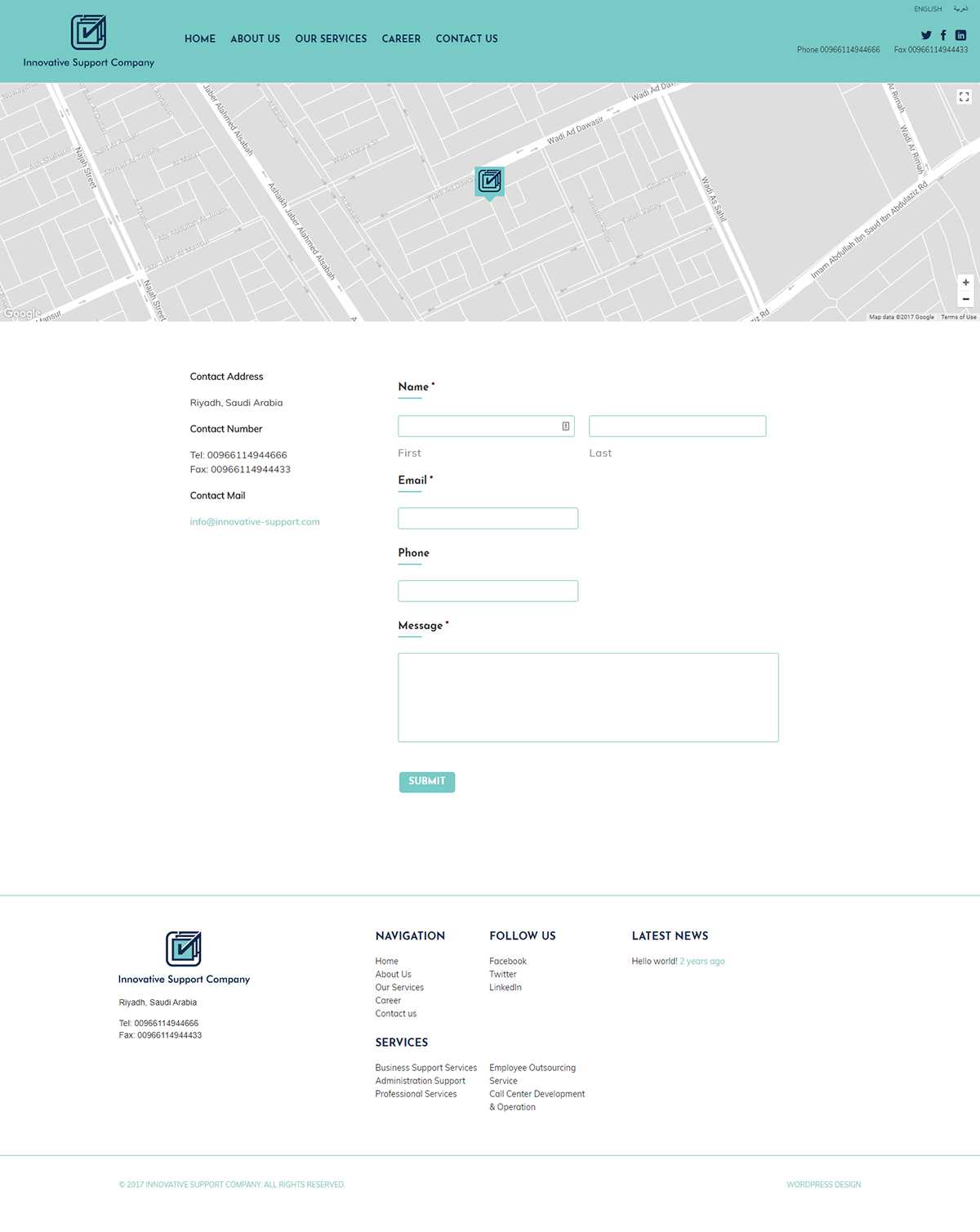Click the Phone input field
The image size is (980, 1232).
(x=488, y=591)
